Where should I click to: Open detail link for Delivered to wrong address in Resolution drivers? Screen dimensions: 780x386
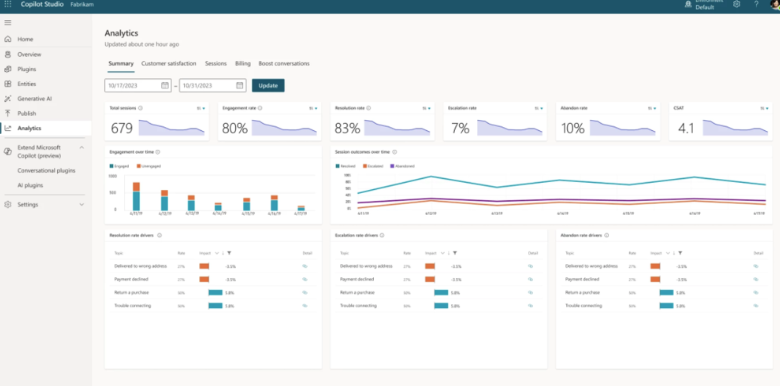[305, 266]
